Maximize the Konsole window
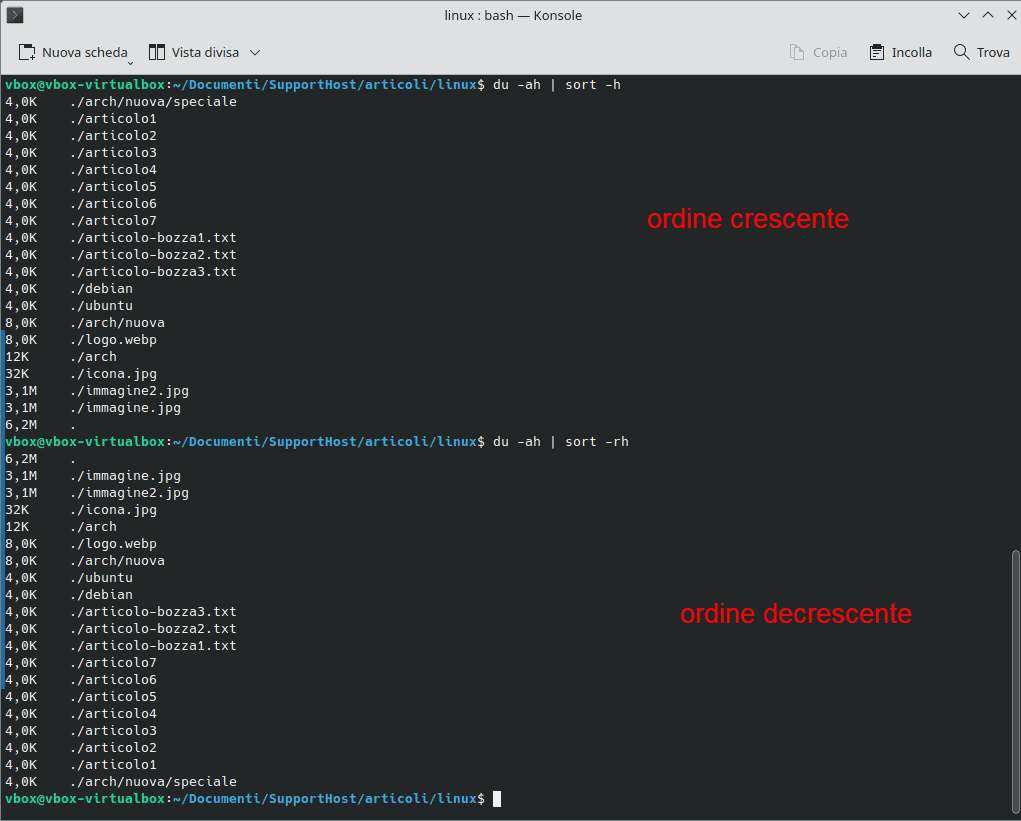Image resolution: width=1021 pixels, height=821 pixels. coord(988,15)
